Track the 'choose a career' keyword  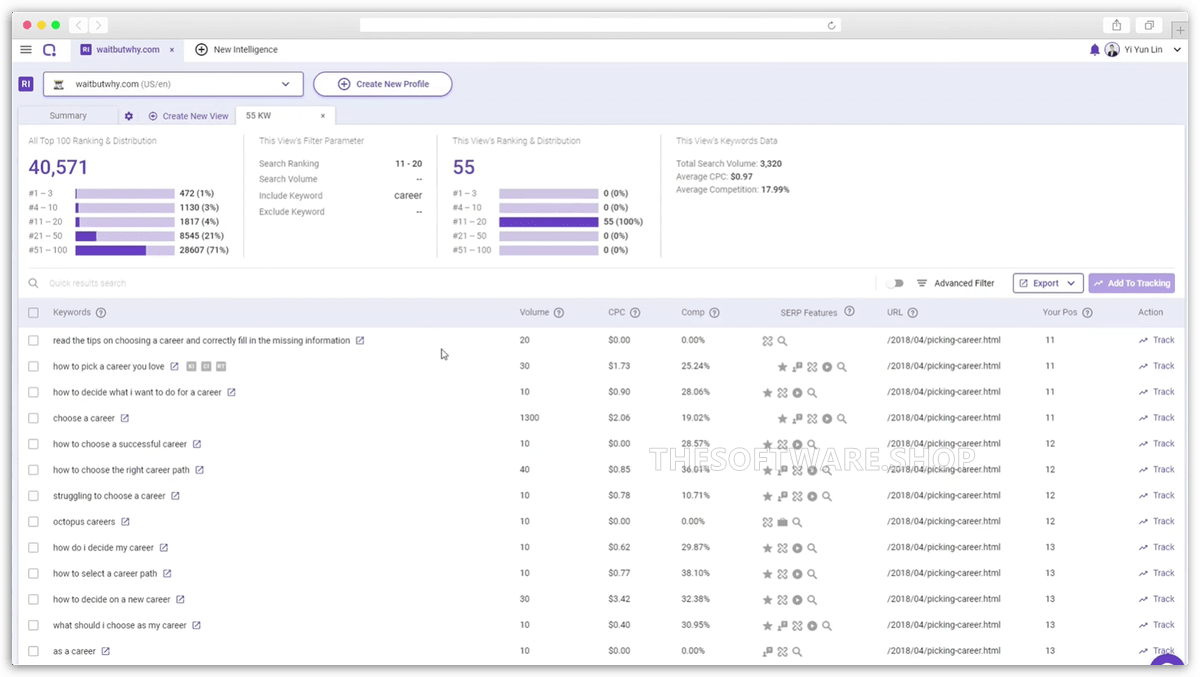pyautogui.click(x=1156, y=418)
